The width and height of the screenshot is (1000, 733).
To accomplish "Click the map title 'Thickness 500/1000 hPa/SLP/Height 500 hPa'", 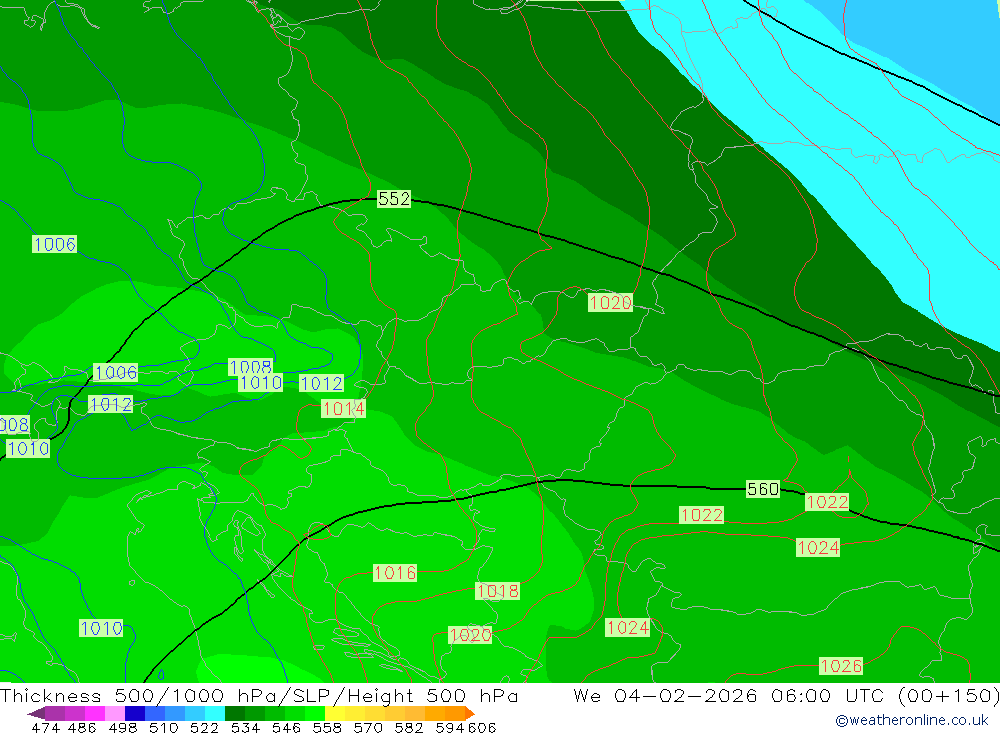I will click(259, 695).
